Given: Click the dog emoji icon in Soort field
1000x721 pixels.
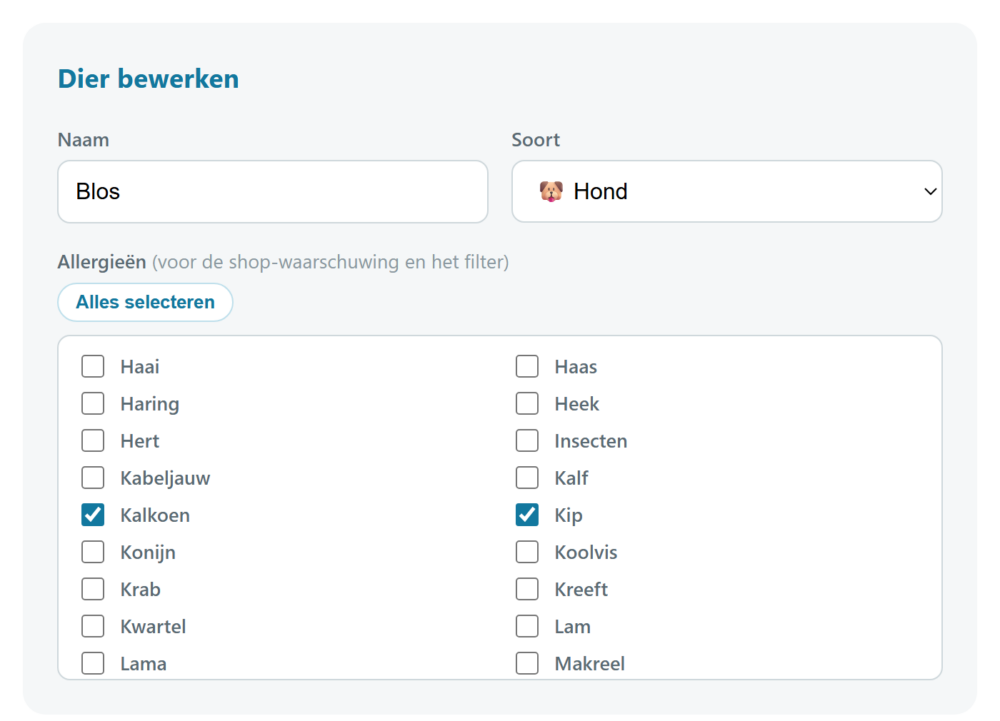Looking at the screenshot, I should (x=551, y=191).
